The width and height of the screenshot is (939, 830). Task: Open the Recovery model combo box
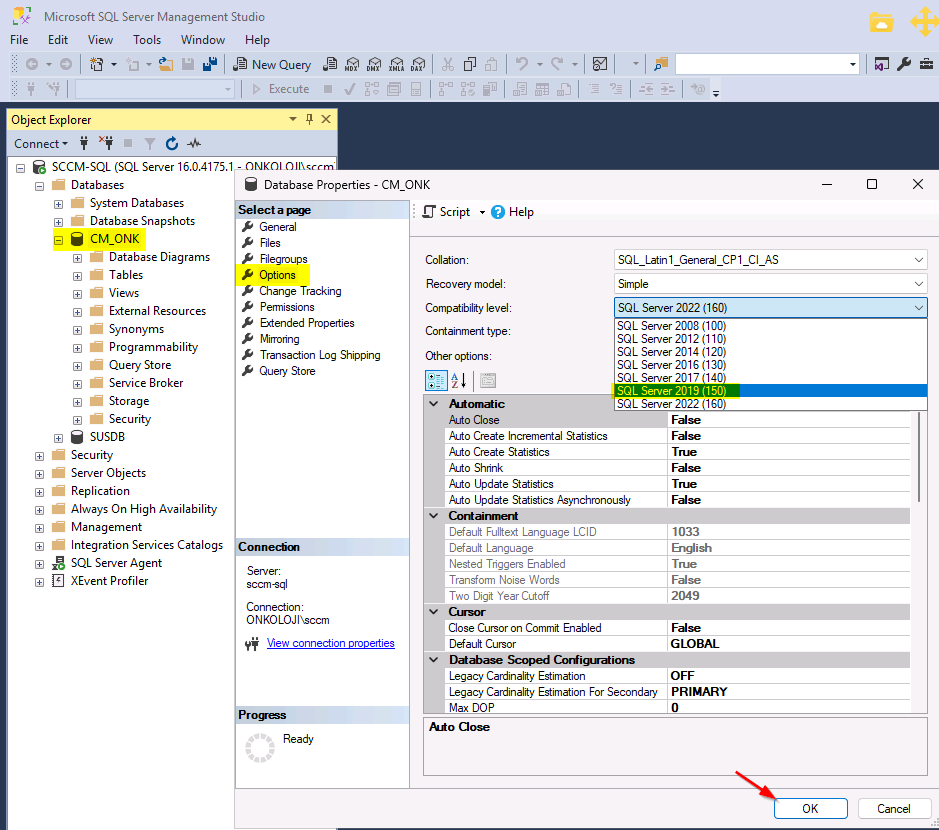coord(770,284)
